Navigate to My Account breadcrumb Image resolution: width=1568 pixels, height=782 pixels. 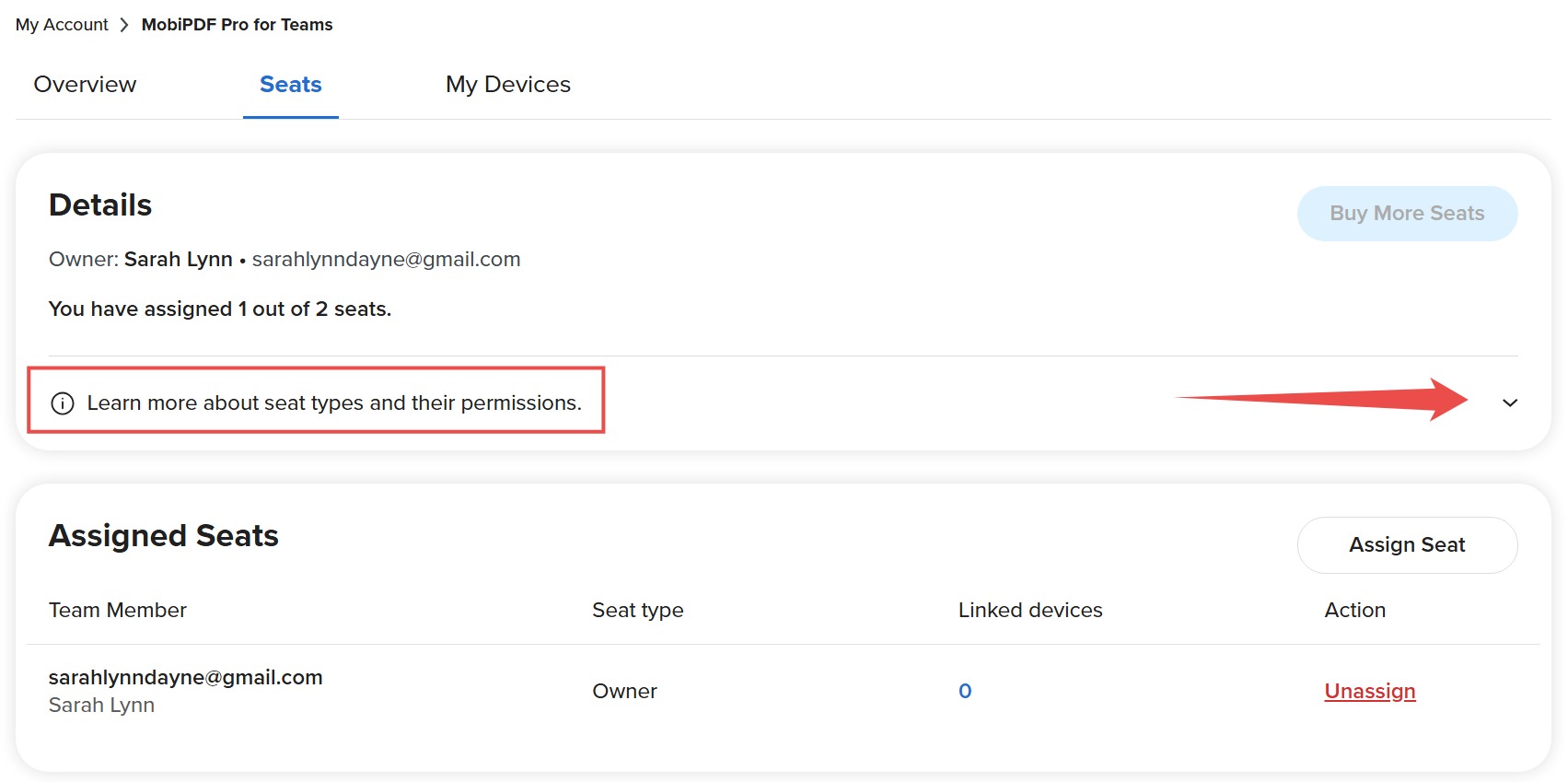click(x=62, y=25)
